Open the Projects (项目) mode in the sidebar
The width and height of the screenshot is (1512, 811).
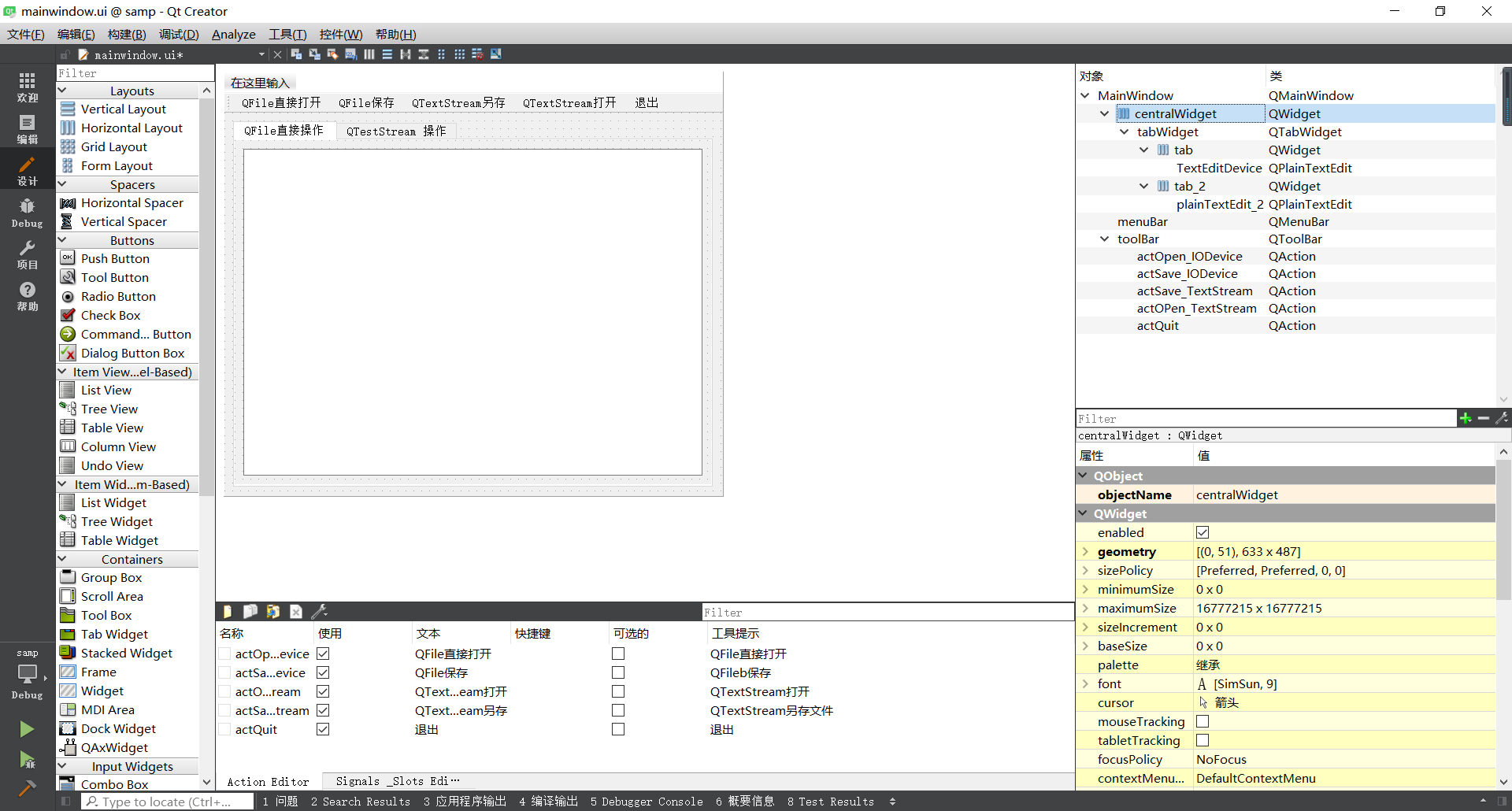(28, 254)
